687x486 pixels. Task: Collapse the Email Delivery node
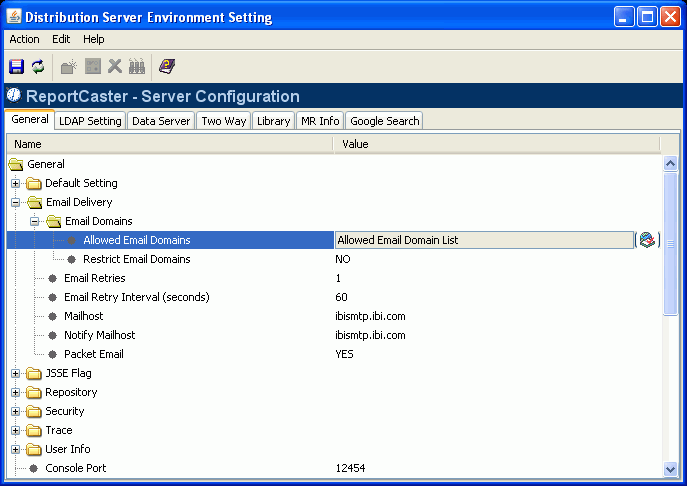coord(15,202)
